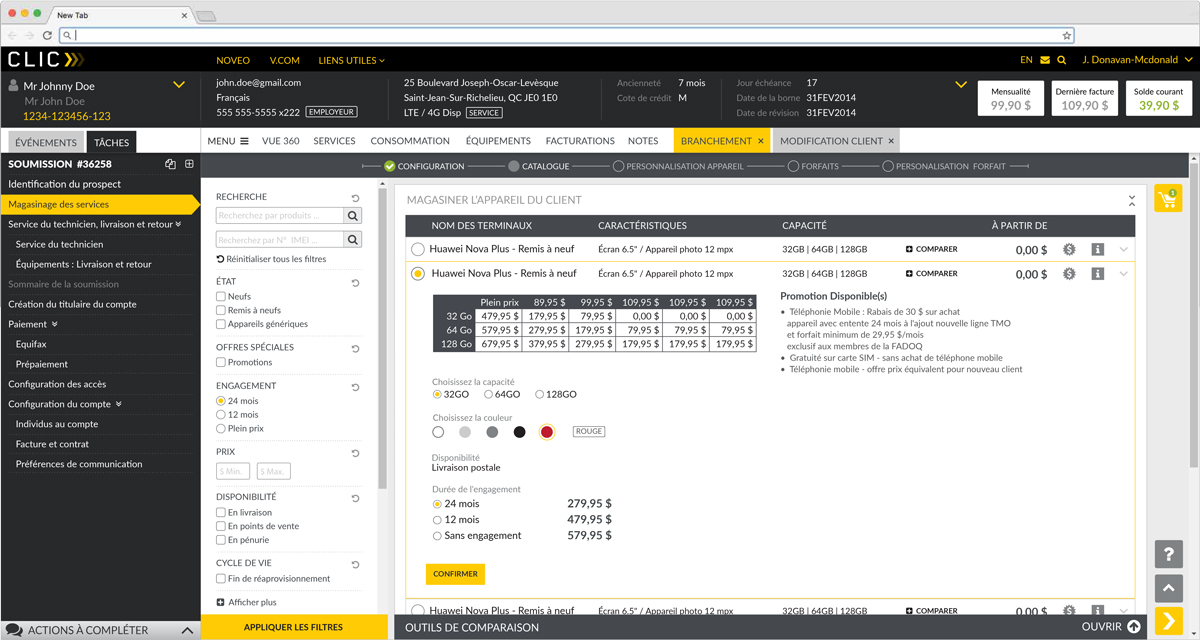The height and width of the screenshot is (640, 1200).
Task: Open the VUE 360 tab
Action: point(281,141)
